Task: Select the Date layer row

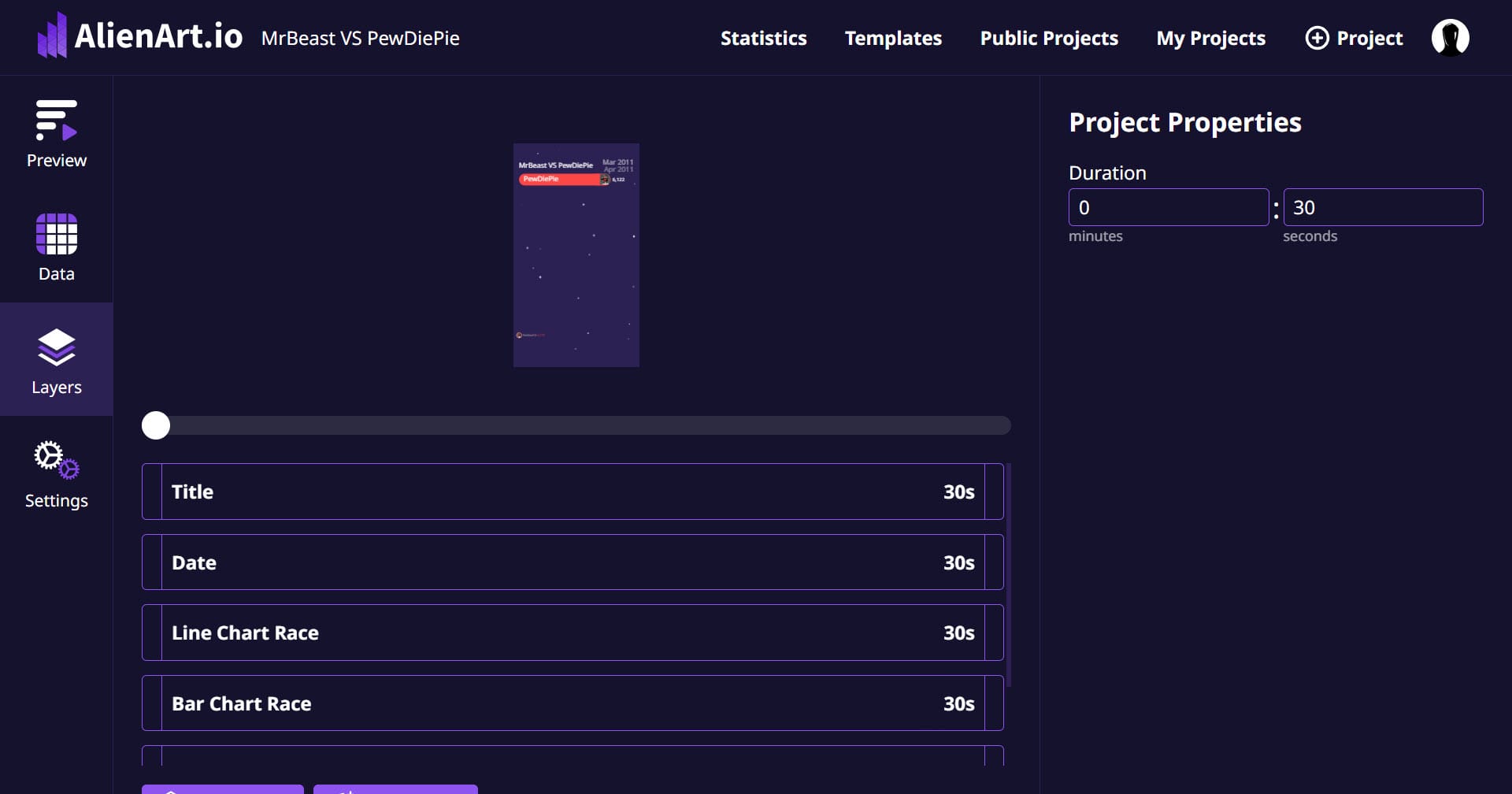Action: pos(573,562)
